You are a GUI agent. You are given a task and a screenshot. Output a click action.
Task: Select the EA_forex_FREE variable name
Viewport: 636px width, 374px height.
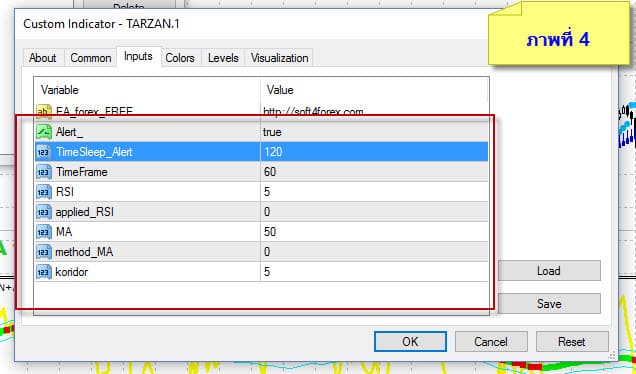tap(94, 112)
